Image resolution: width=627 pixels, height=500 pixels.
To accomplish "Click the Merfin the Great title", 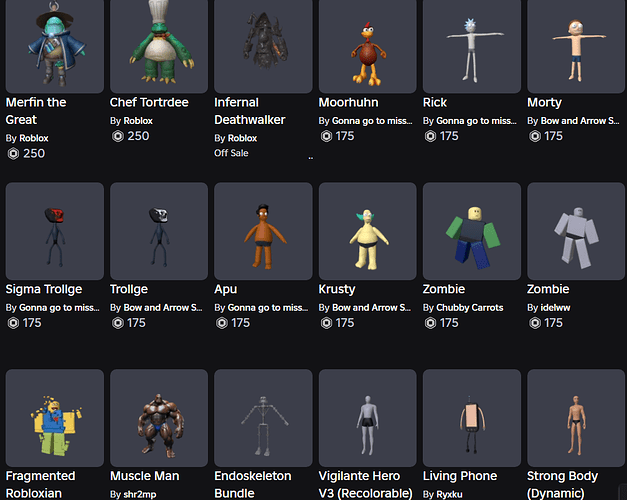I will [x=36, y=111].
